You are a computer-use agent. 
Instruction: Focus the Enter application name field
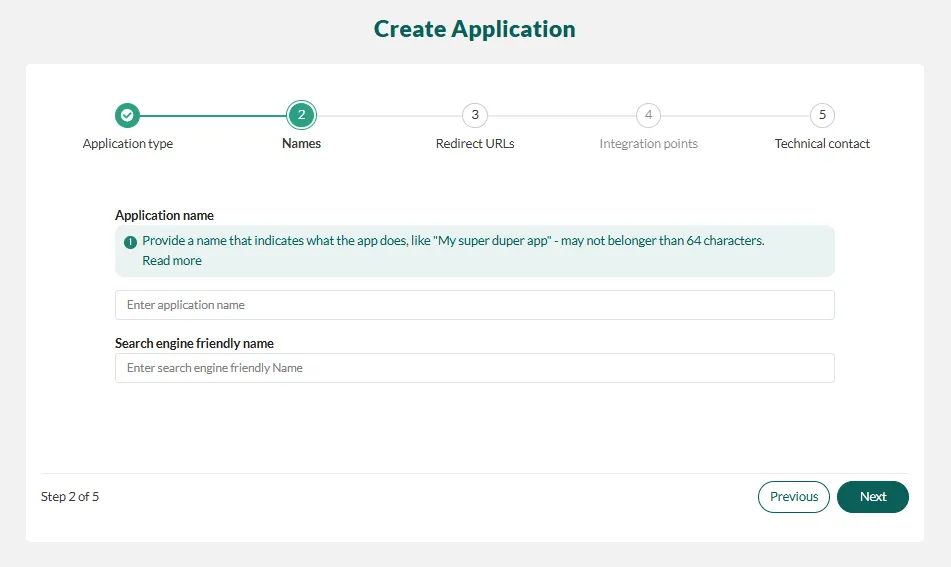pos(475,305)
